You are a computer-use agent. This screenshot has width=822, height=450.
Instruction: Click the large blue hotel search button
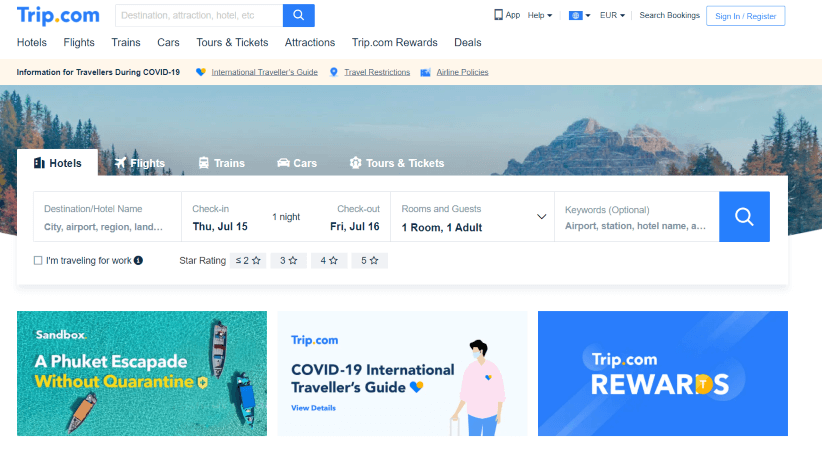(x=744, y=217)
